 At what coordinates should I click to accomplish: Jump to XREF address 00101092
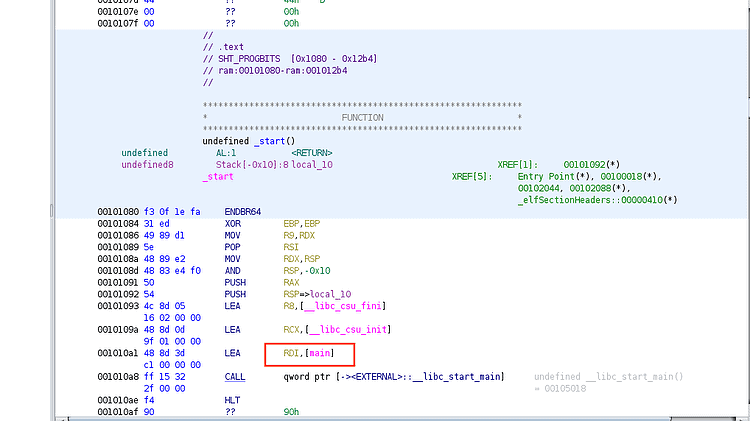coord(589,163)
